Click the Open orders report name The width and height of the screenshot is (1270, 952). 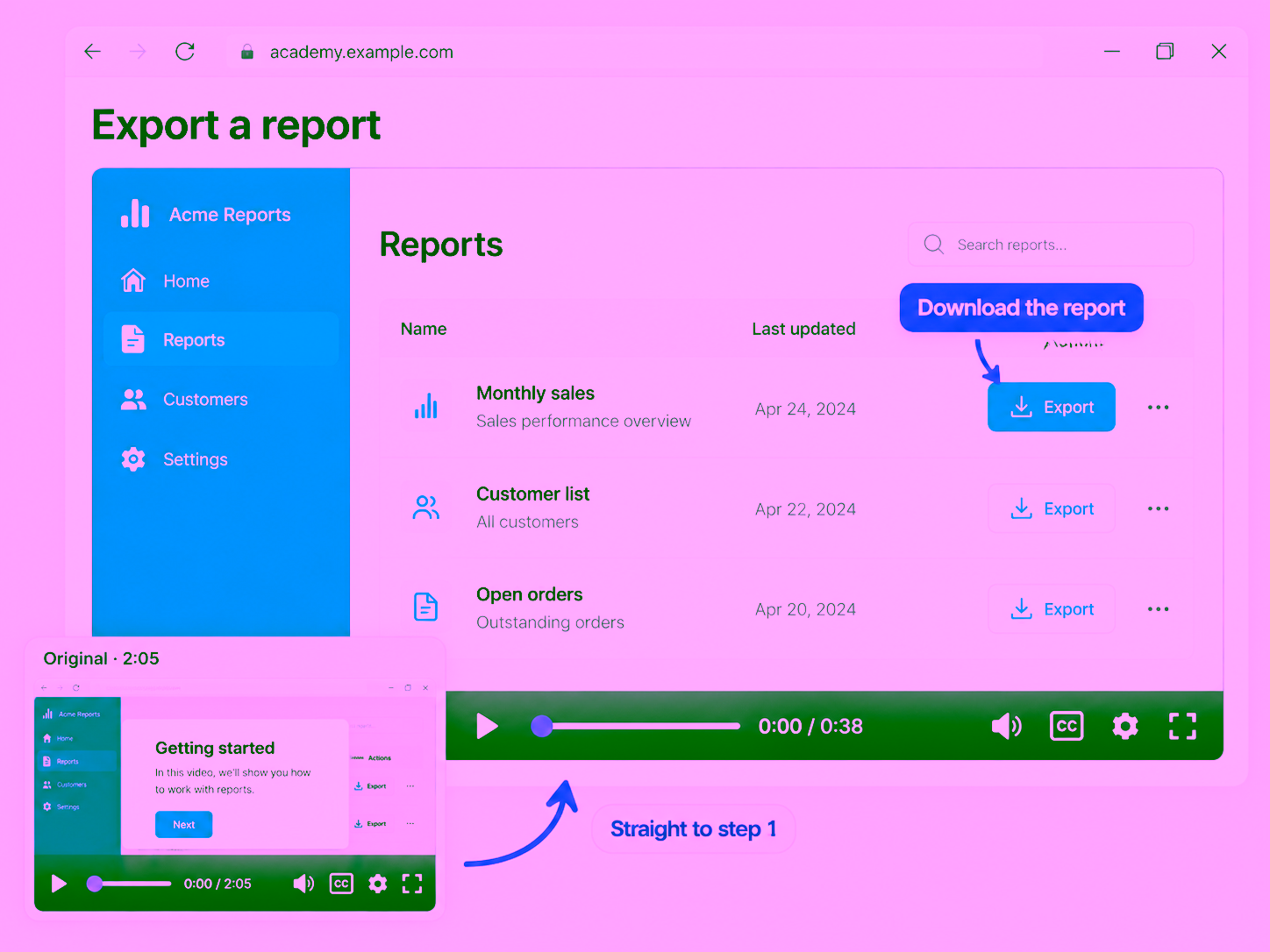pyautogui.click(x=529, y=594)
